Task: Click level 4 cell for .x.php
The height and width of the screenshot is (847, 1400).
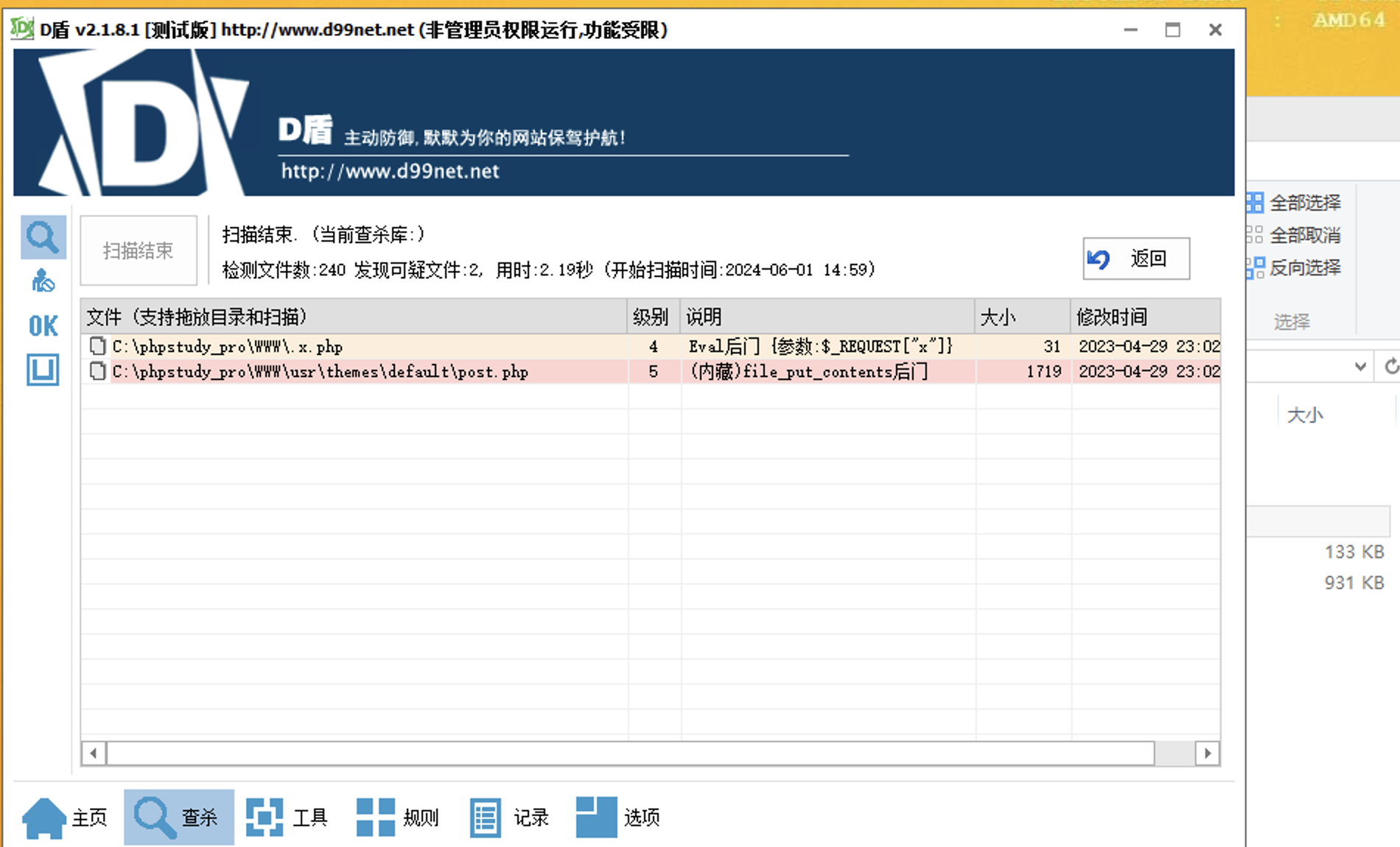Action: pos(653,346)
